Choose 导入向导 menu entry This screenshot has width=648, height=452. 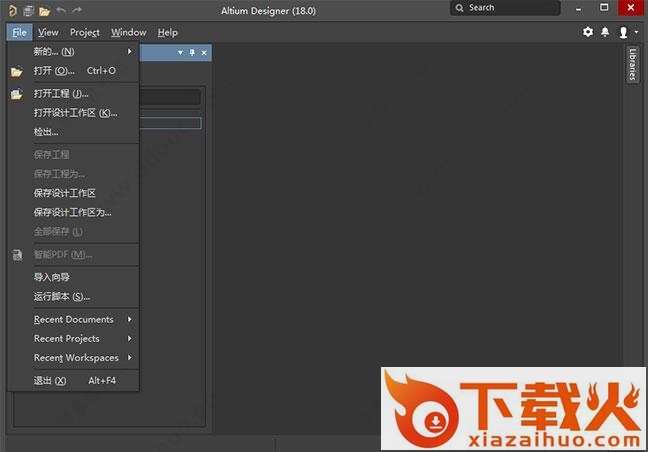coord(73,277)
